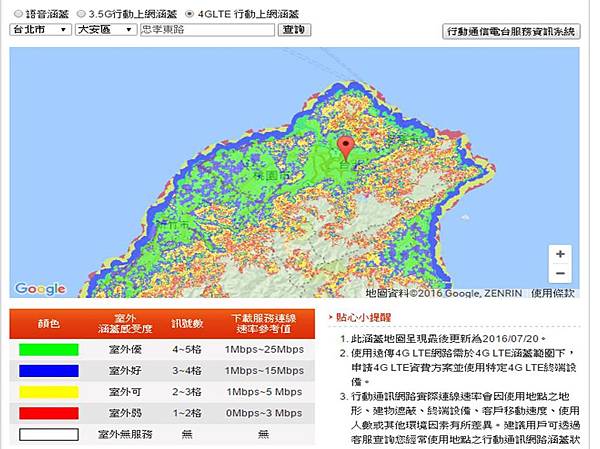
Task: Click the green 室外優 color swatch
Action: coord(49,349)
